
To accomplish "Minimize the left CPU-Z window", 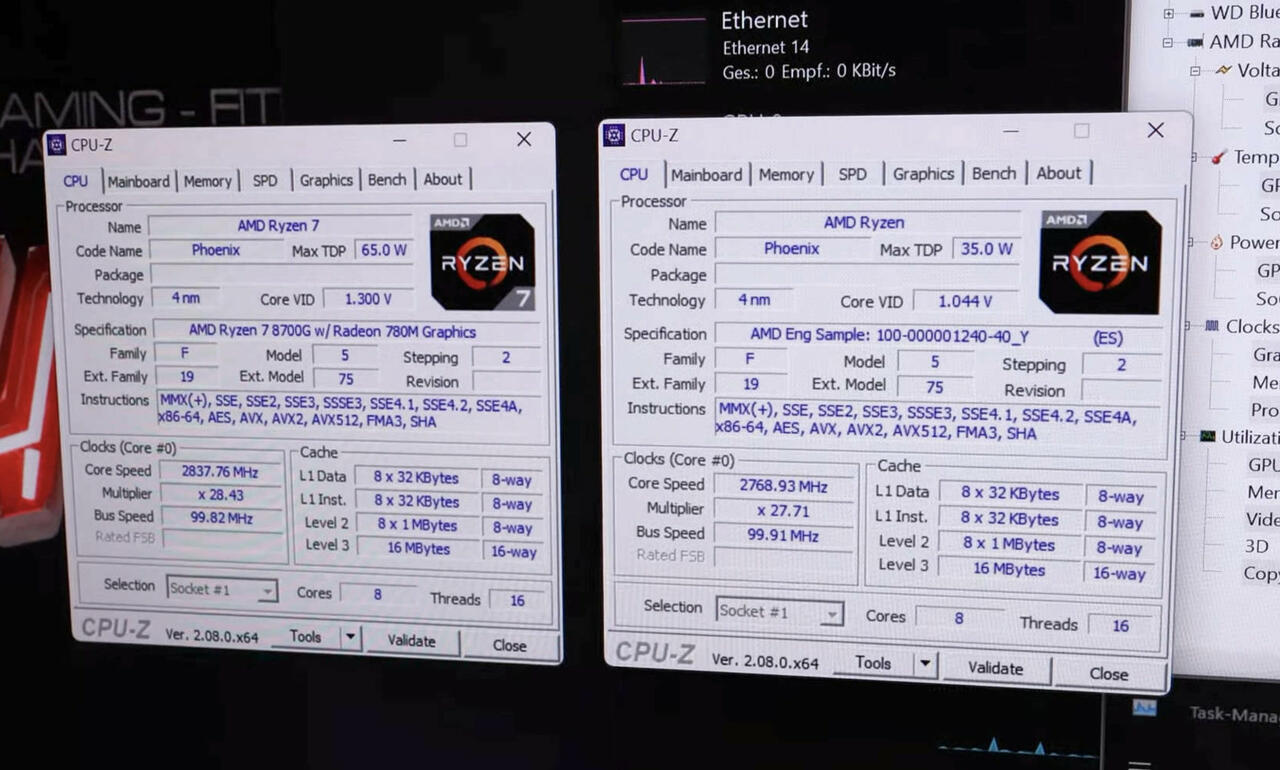I will click(399, 141).
